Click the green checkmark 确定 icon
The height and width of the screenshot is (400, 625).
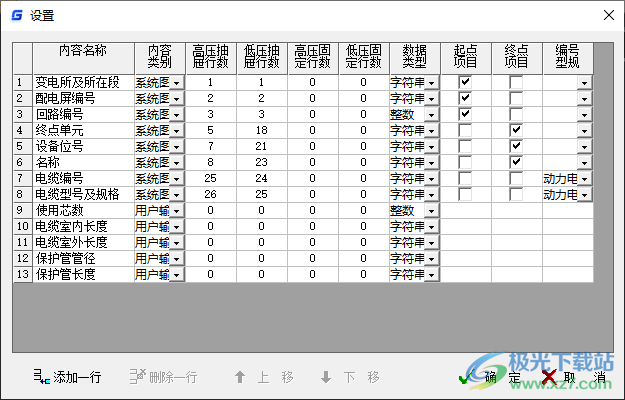point(465,377)
